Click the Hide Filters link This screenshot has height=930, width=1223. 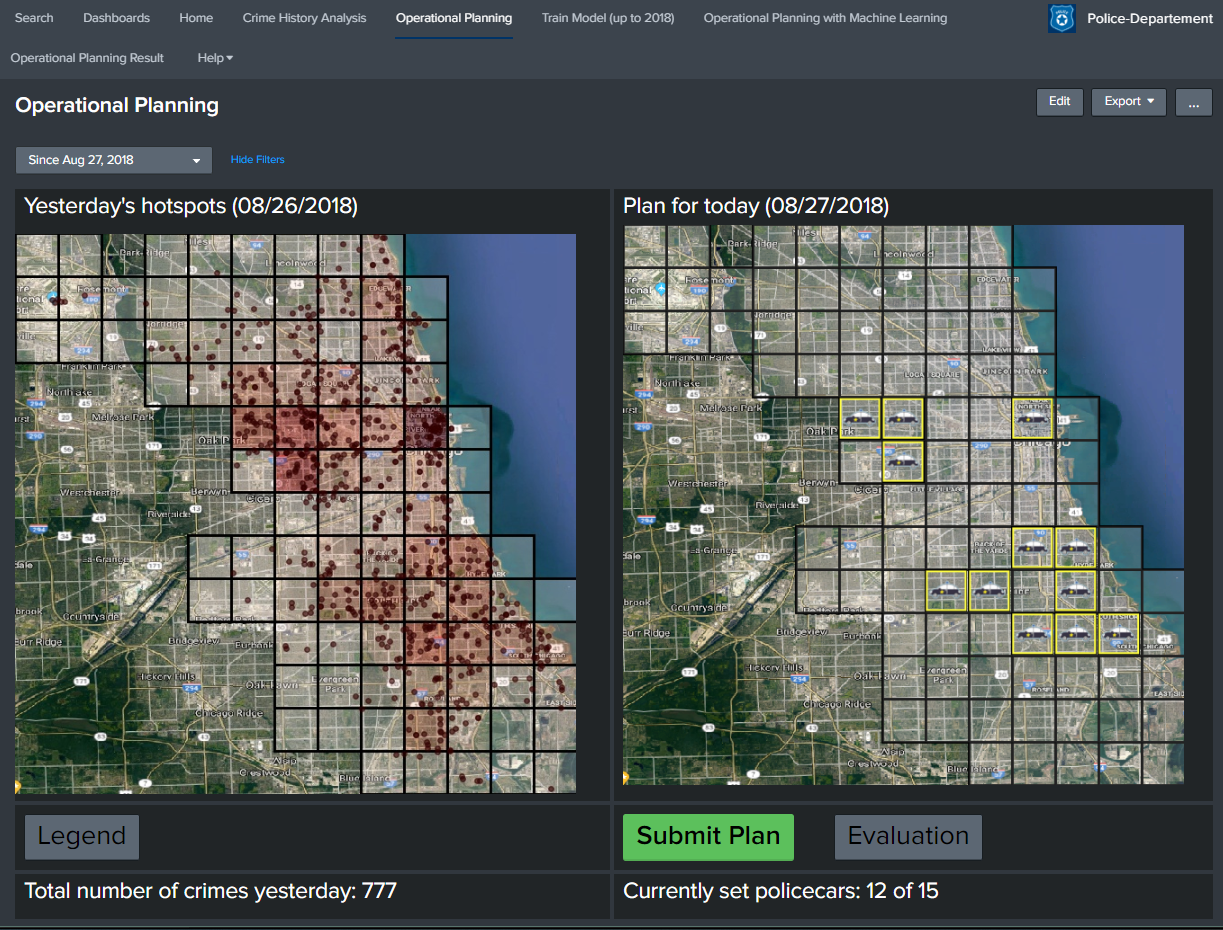pos(257,160)
